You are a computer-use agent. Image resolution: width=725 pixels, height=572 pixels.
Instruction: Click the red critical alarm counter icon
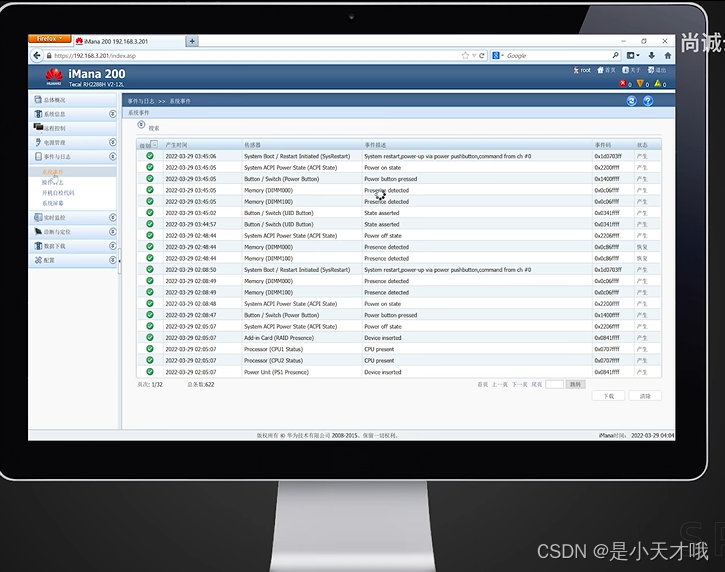pyautogui.click(x=623, y=83)
